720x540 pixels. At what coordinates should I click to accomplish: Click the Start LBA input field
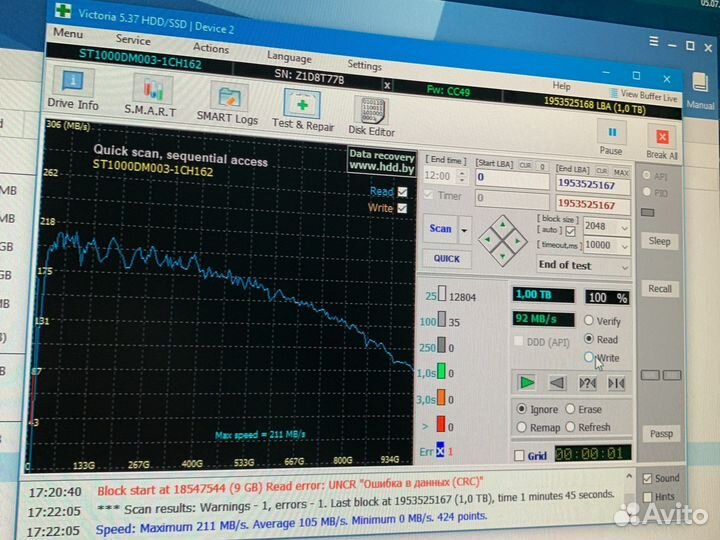[x=510, y=177]
